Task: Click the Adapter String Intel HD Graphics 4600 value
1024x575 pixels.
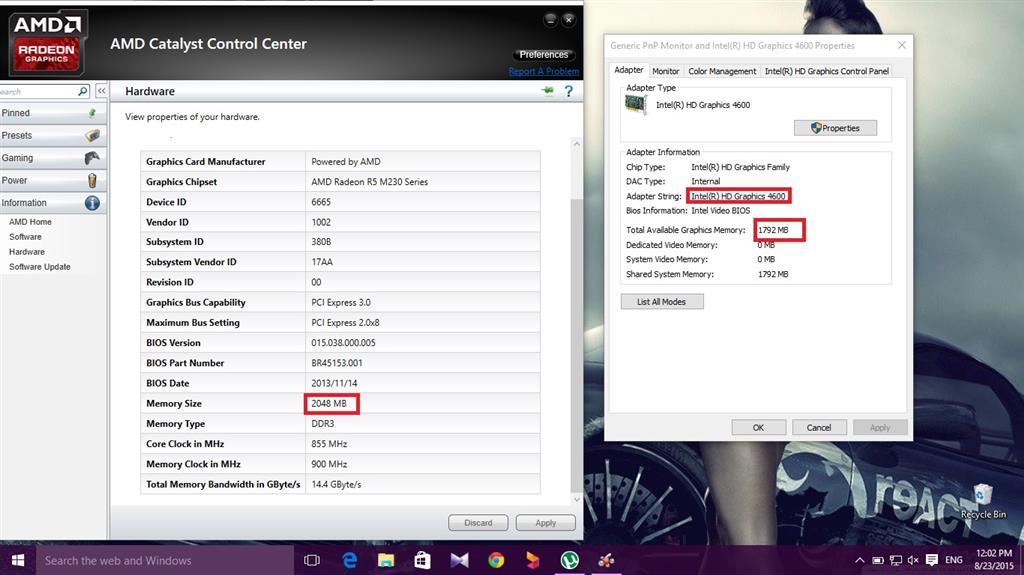Action: pyautogui.click(x=739, y=196)
